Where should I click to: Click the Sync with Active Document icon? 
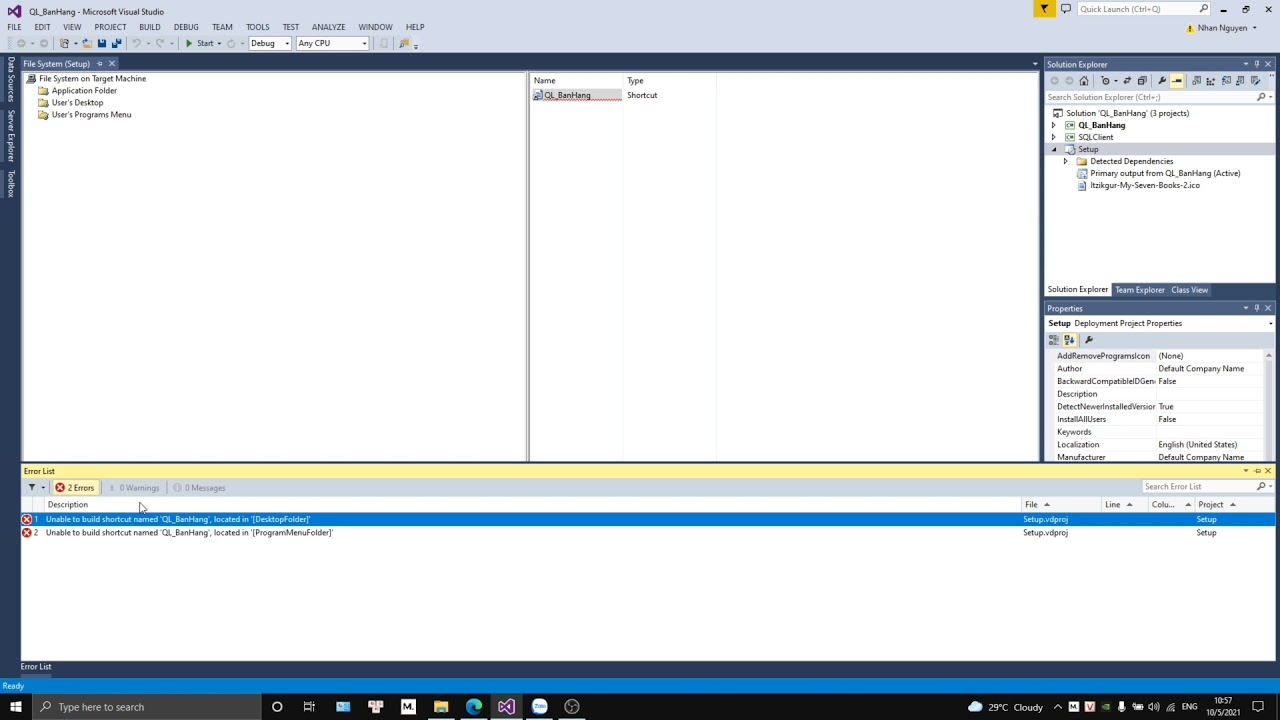pos(1127,81)
